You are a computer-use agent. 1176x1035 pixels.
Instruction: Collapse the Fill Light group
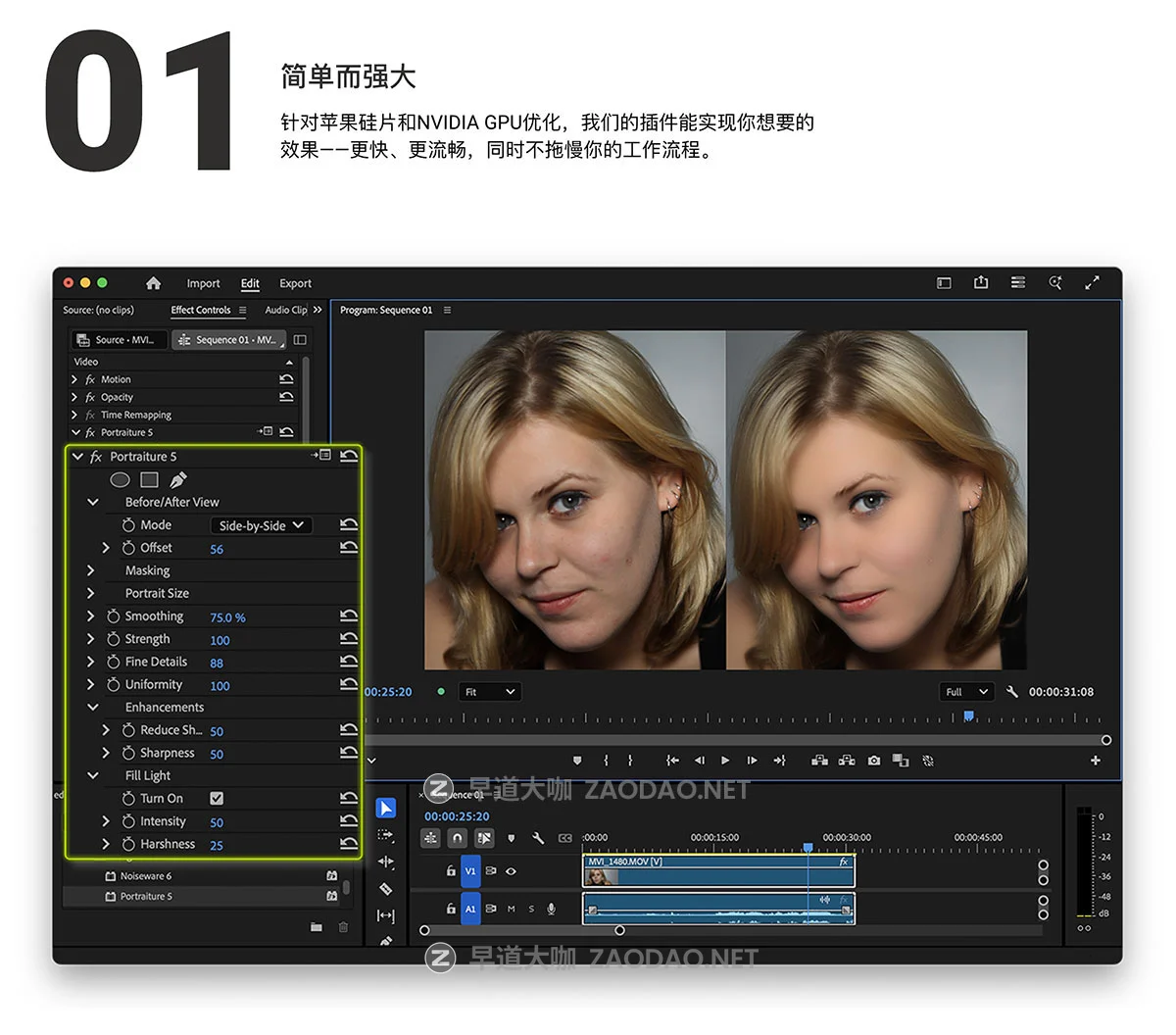point(93,775)
